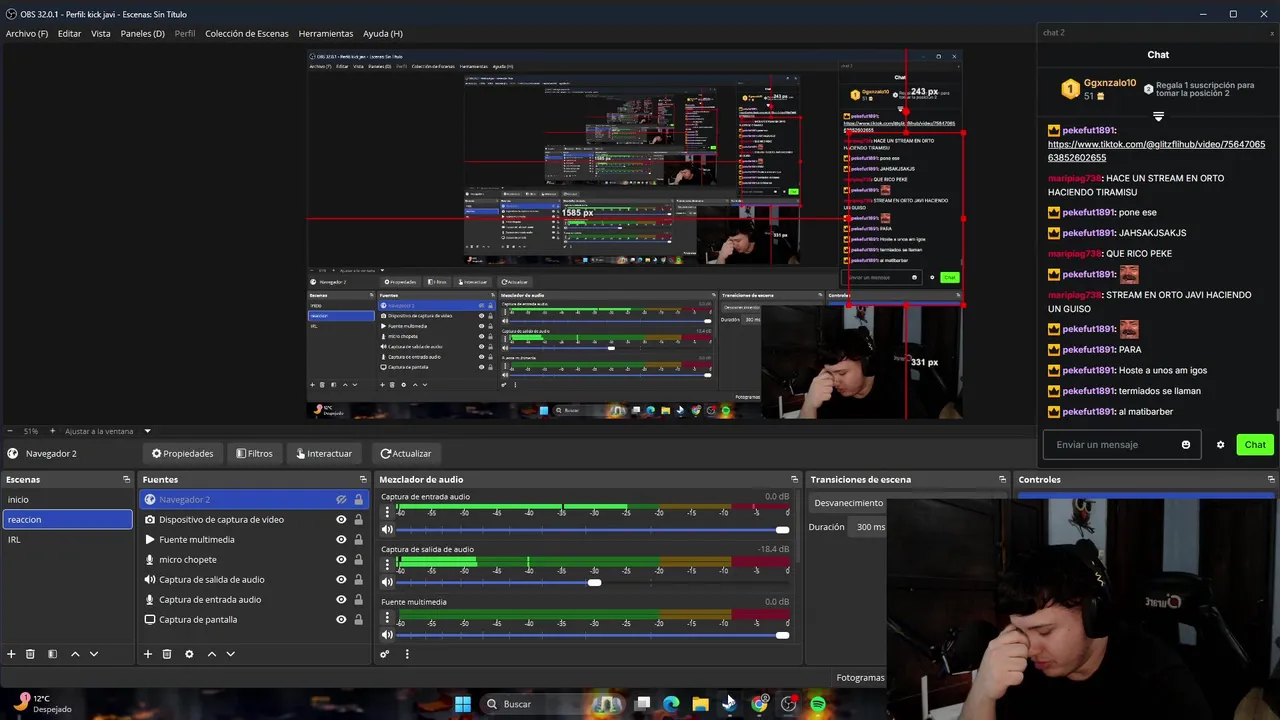Open audio mixer options menu dots
Viewport: 1280px width, 720px height.
point(407,654)
